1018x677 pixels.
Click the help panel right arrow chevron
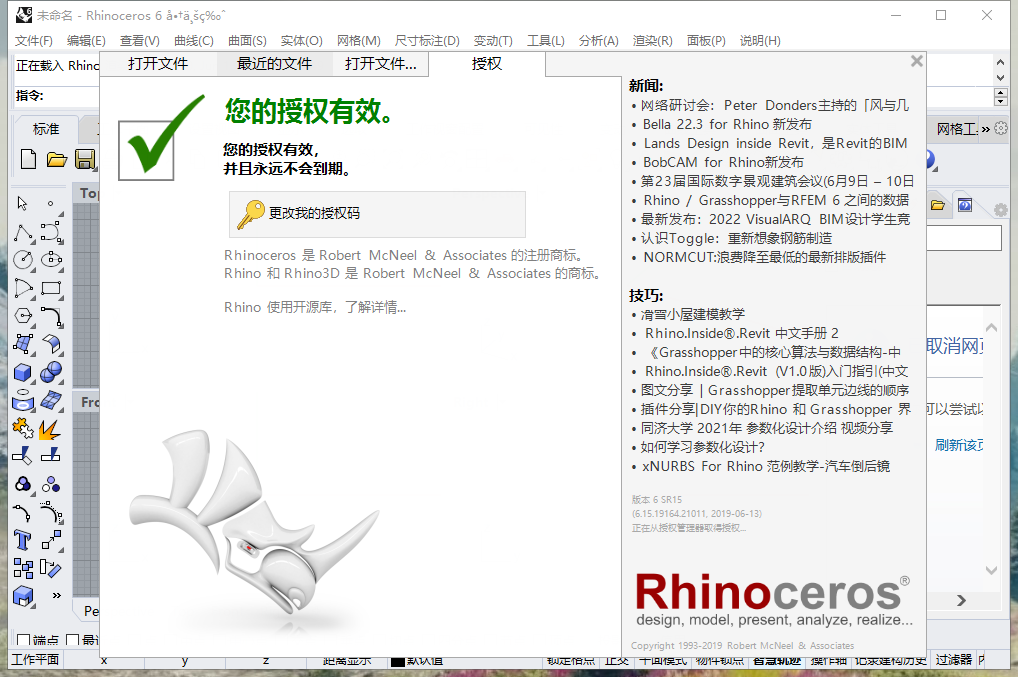[962, 601]
